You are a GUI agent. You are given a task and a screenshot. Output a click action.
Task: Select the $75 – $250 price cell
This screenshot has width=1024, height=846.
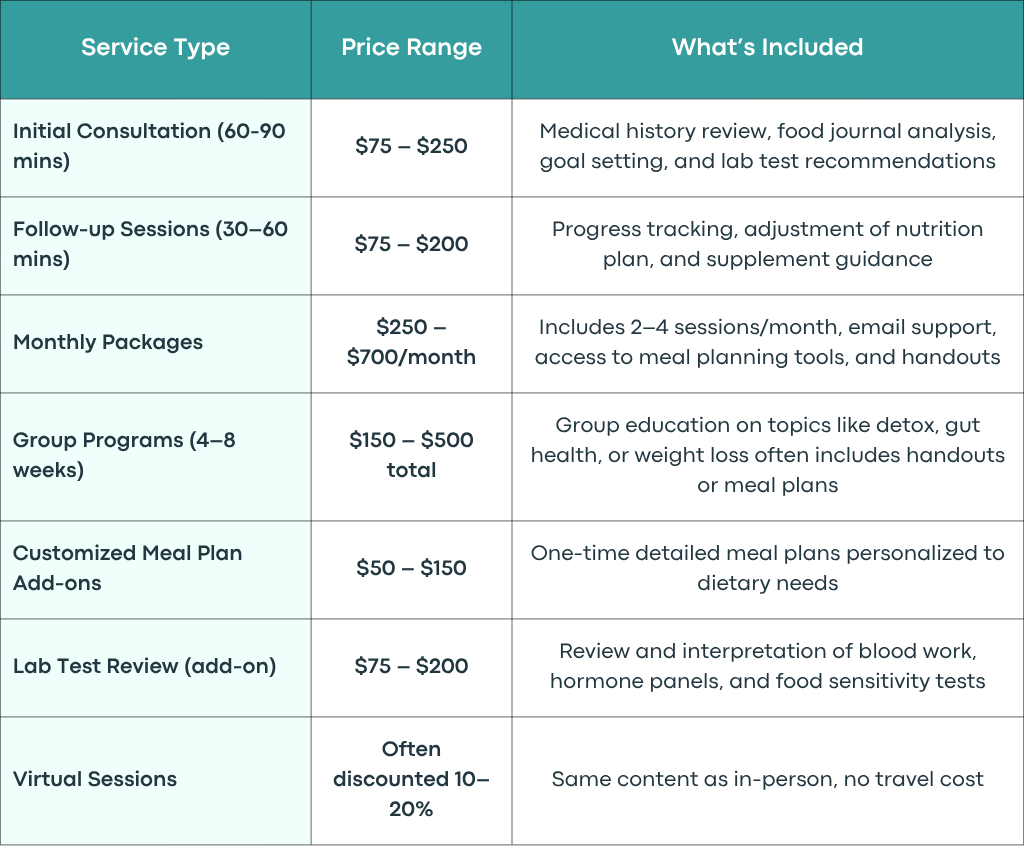pyautogui.click(x=411, y=146)
